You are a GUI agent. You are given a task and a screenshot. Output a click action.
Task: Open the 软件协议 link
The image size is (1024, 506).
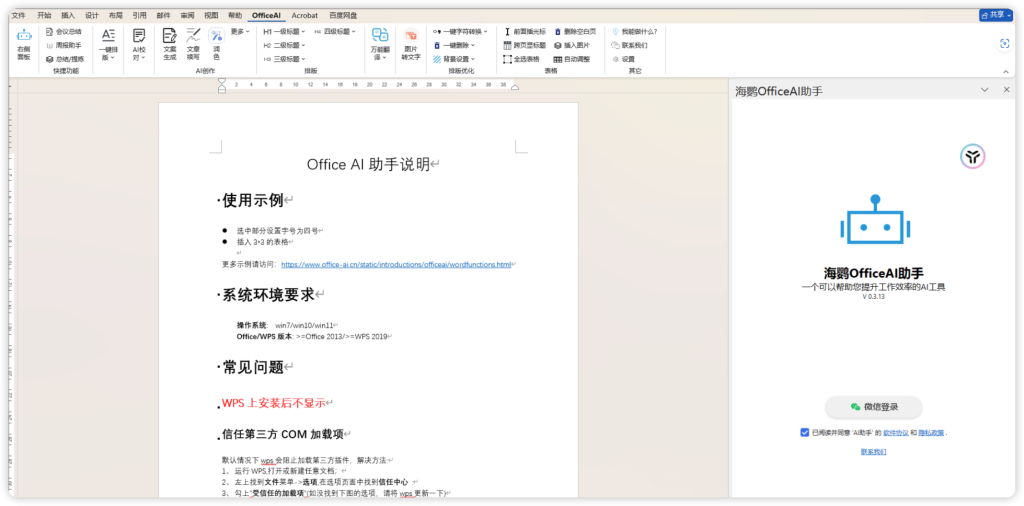pyautogui.click(x=895, y=432)
